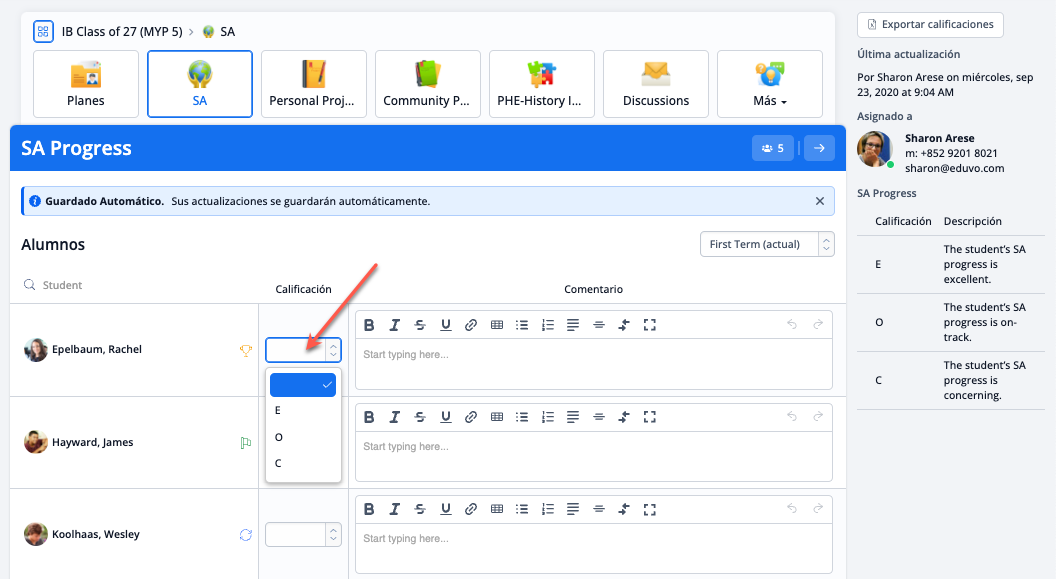Open Wesley Koolhaas's grade dropdown
The image size is (1056, 579).
tap(303, 535)
